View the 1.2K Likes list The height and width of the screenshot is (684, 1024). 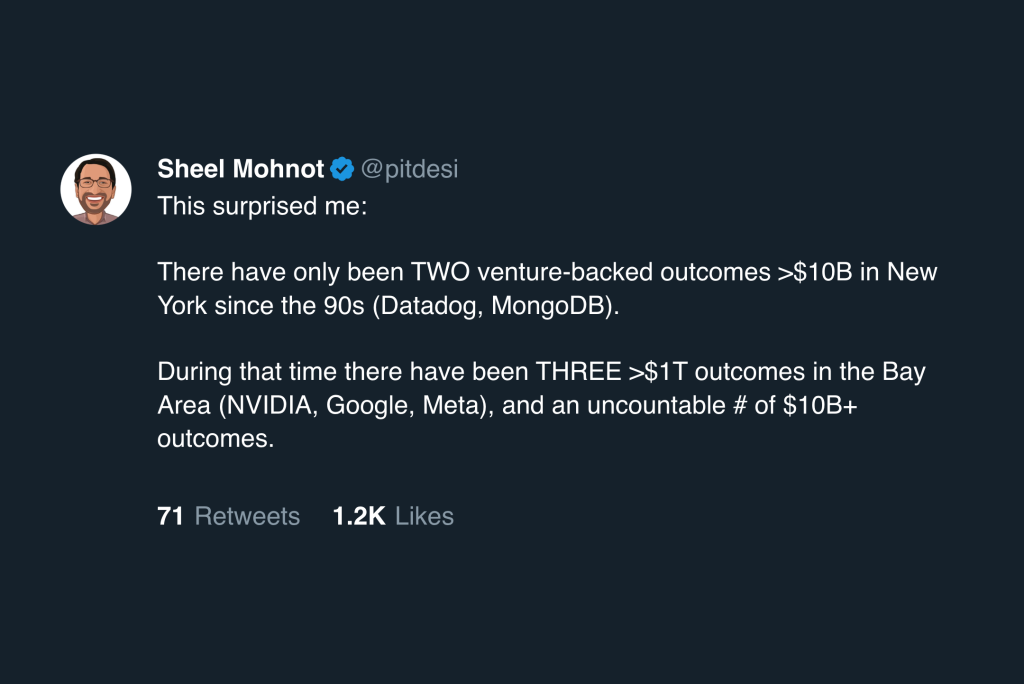coord(393,516)
